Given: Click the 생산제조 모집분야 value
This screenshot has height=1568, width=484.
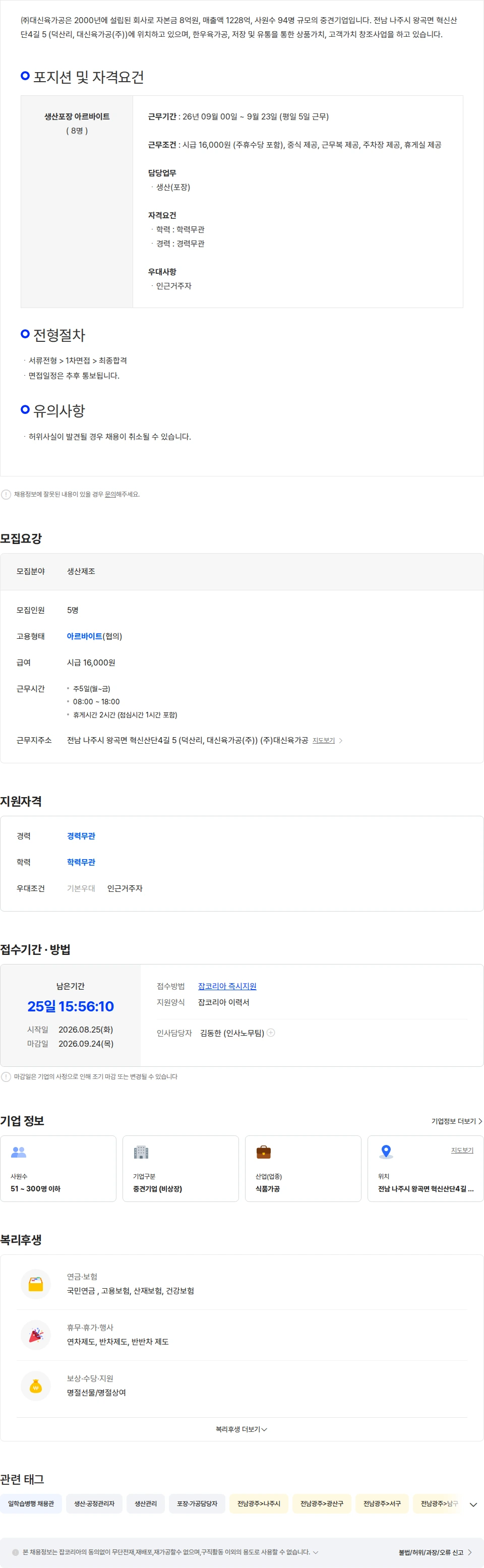Looking at the screenshot, I should pos(81,571).
